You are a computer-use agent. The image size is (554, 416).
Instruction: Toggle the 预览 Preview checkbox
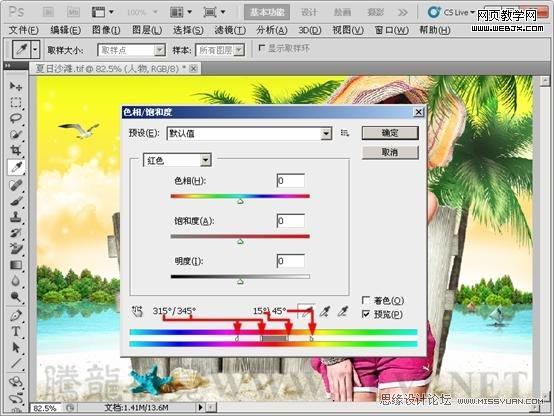pyautogui.click(x=366, y=314)
